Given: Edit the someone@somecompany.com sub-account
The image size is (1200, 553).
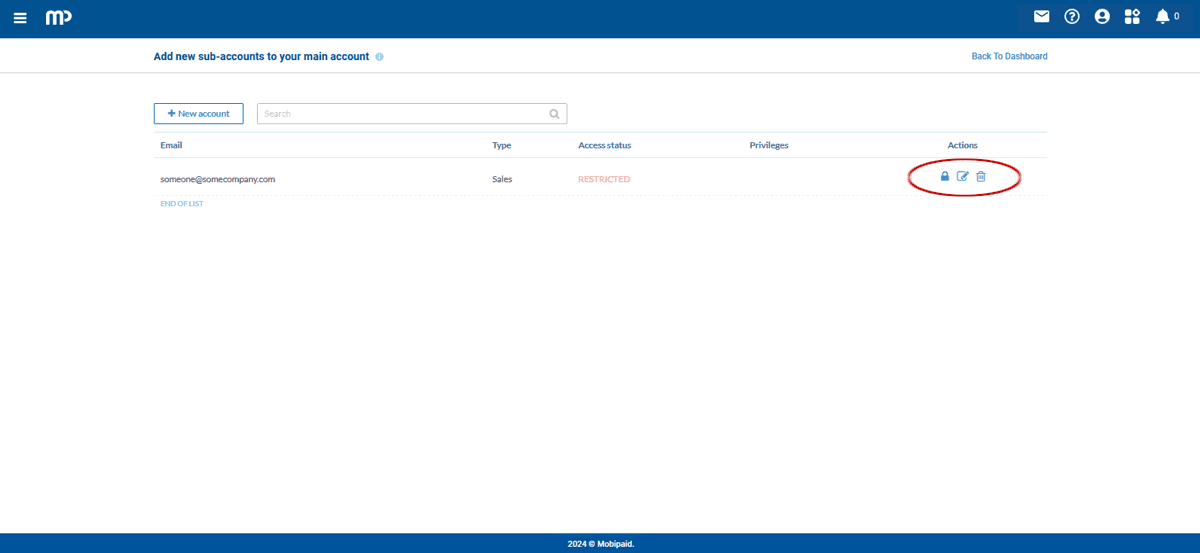Looking at the screenshot, I should tap(963, 177).
